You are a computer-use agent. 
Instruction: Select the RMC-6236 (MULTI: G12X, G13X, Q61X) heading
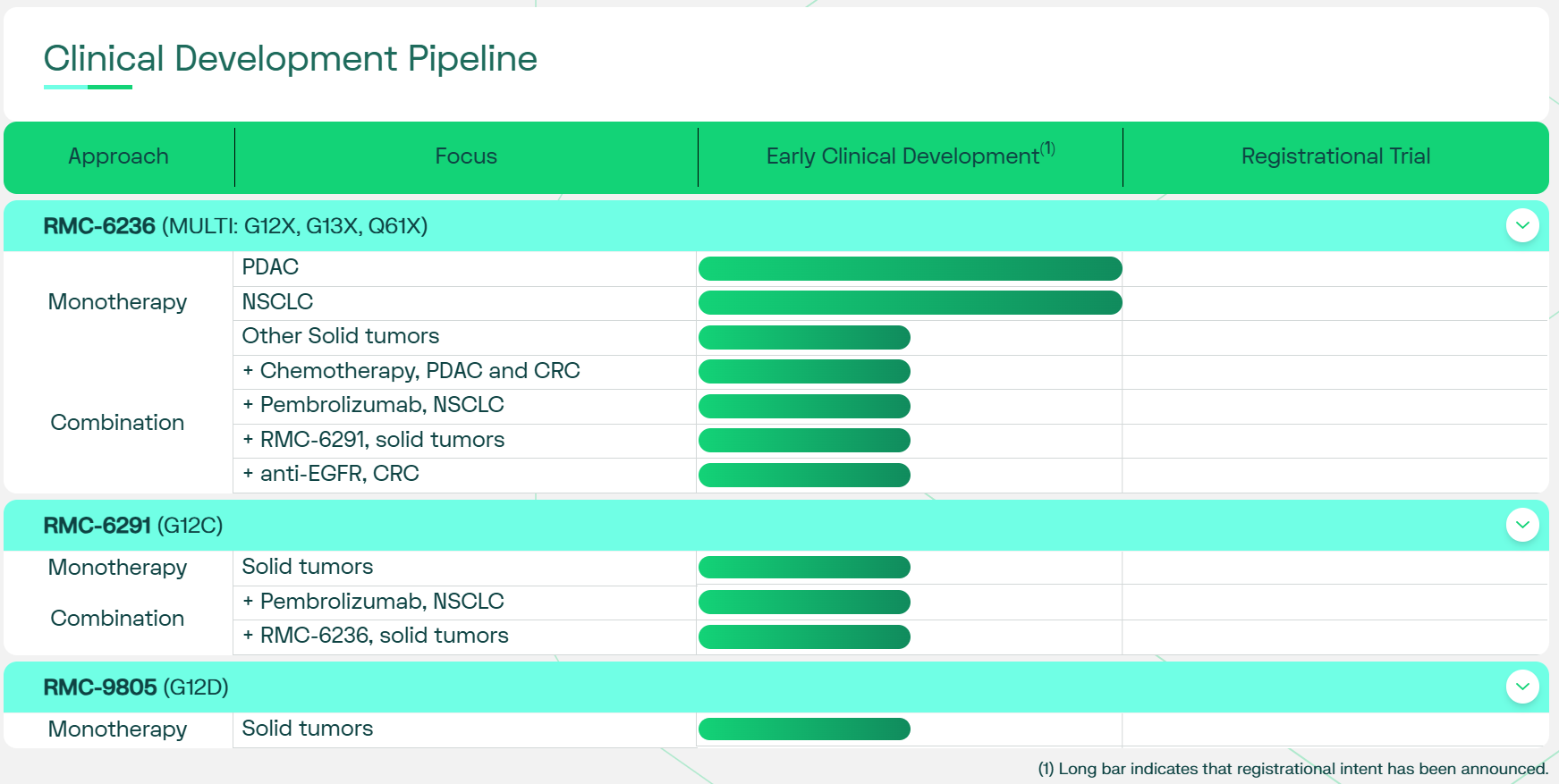click(x=235, y=226)
